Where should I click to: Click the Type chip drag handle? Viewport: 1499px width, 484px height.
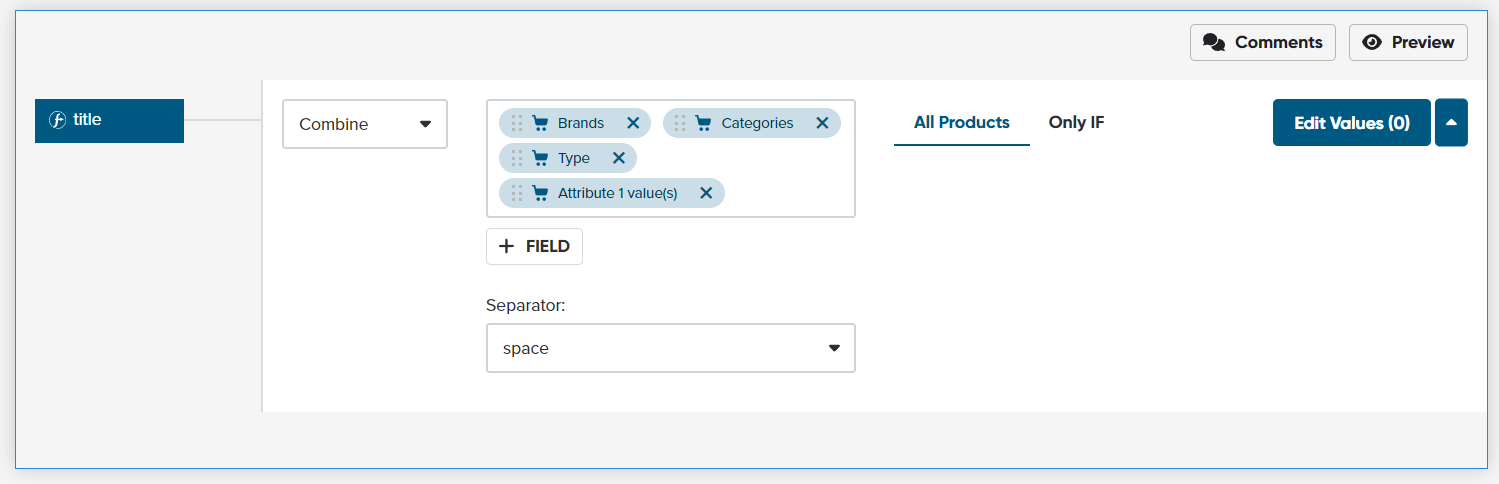pos(517,158)
